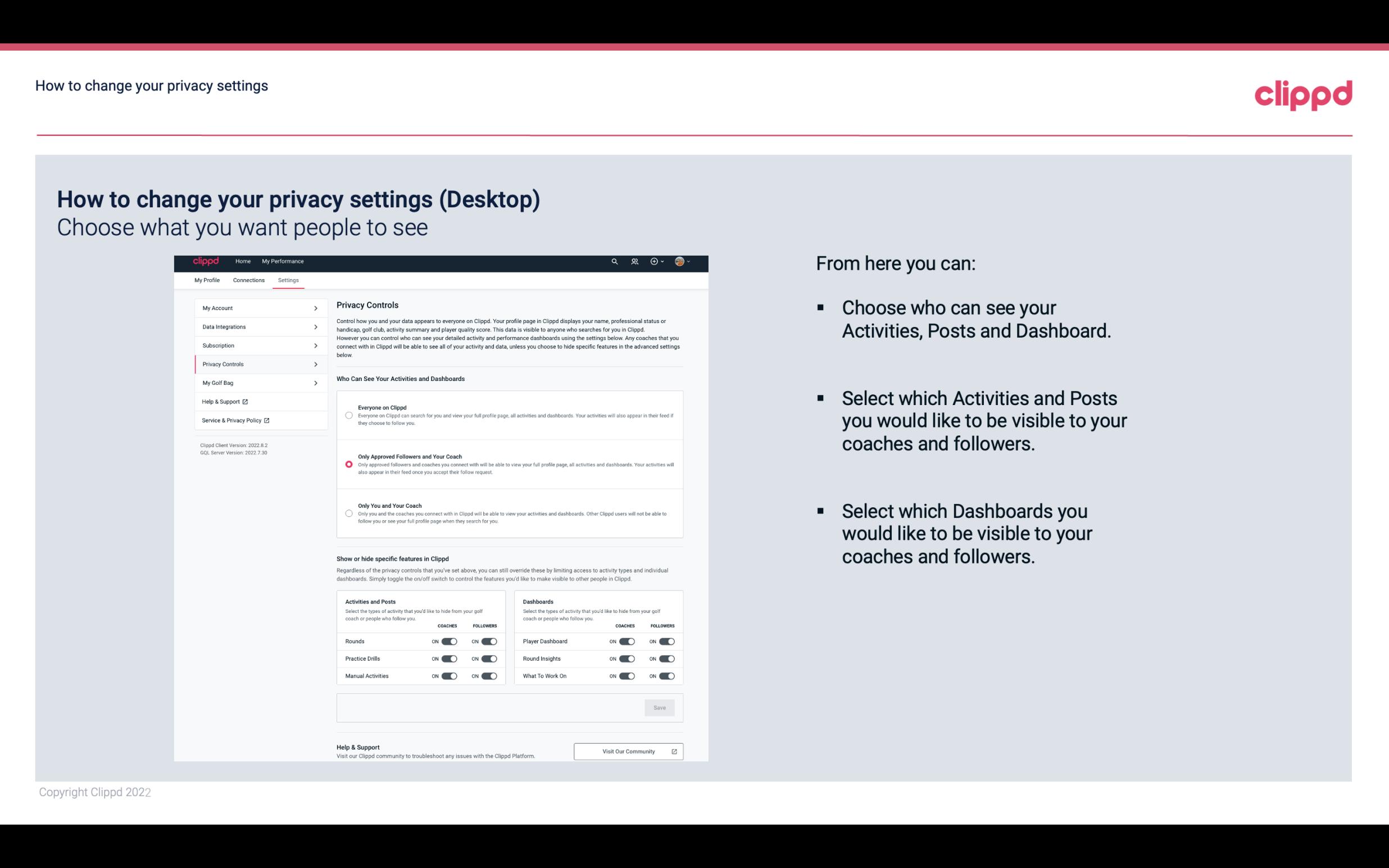Toggle Practice Drills visibility for Coaches ON

pyautogui.click(x=448, y=659)
